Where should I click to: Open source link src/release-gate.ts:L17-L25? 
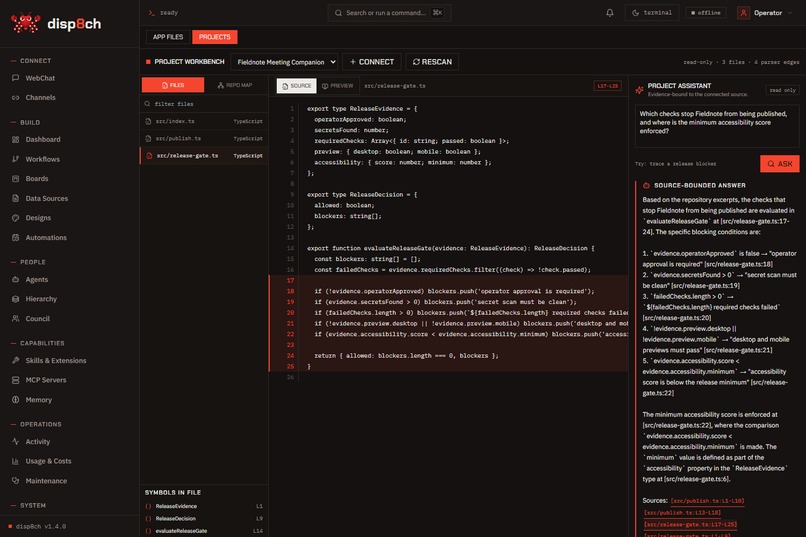[690, 525]
